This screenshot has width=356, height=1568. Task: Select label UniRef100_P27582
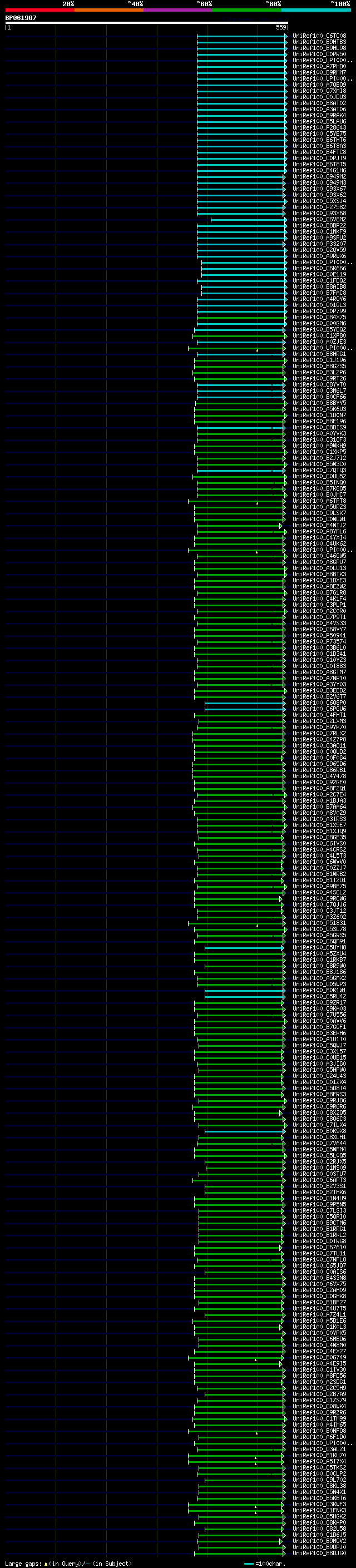pyautogui.click(x=319, y=207)
